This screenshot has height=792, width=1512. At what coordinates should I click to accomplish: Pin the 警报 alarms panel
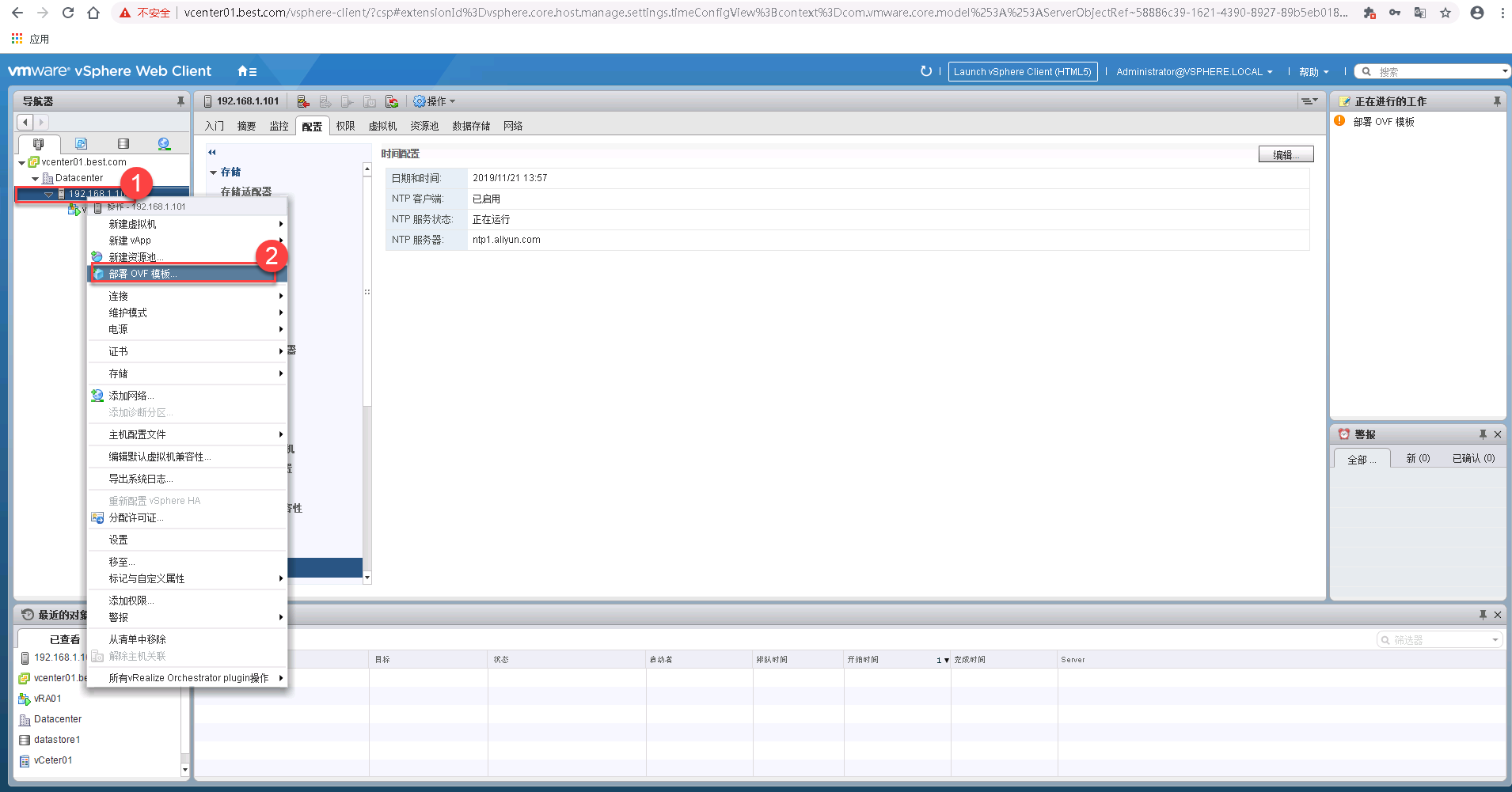click(x=1483, y=434)
